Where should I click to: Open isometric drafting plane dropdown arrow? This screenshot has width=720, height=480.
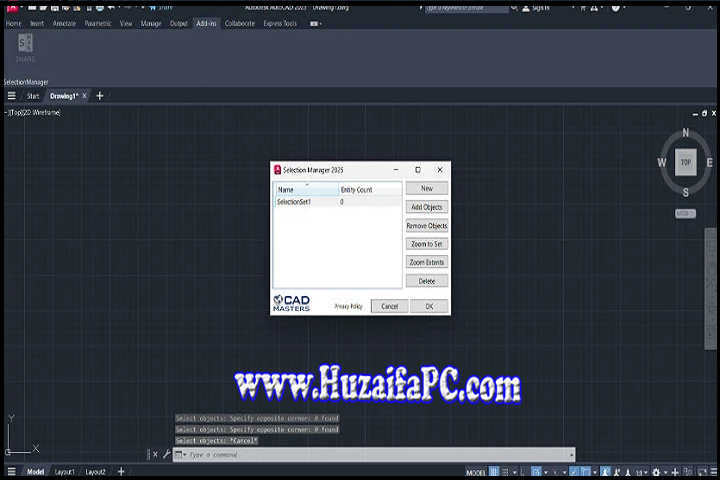[x=564, y=472]
